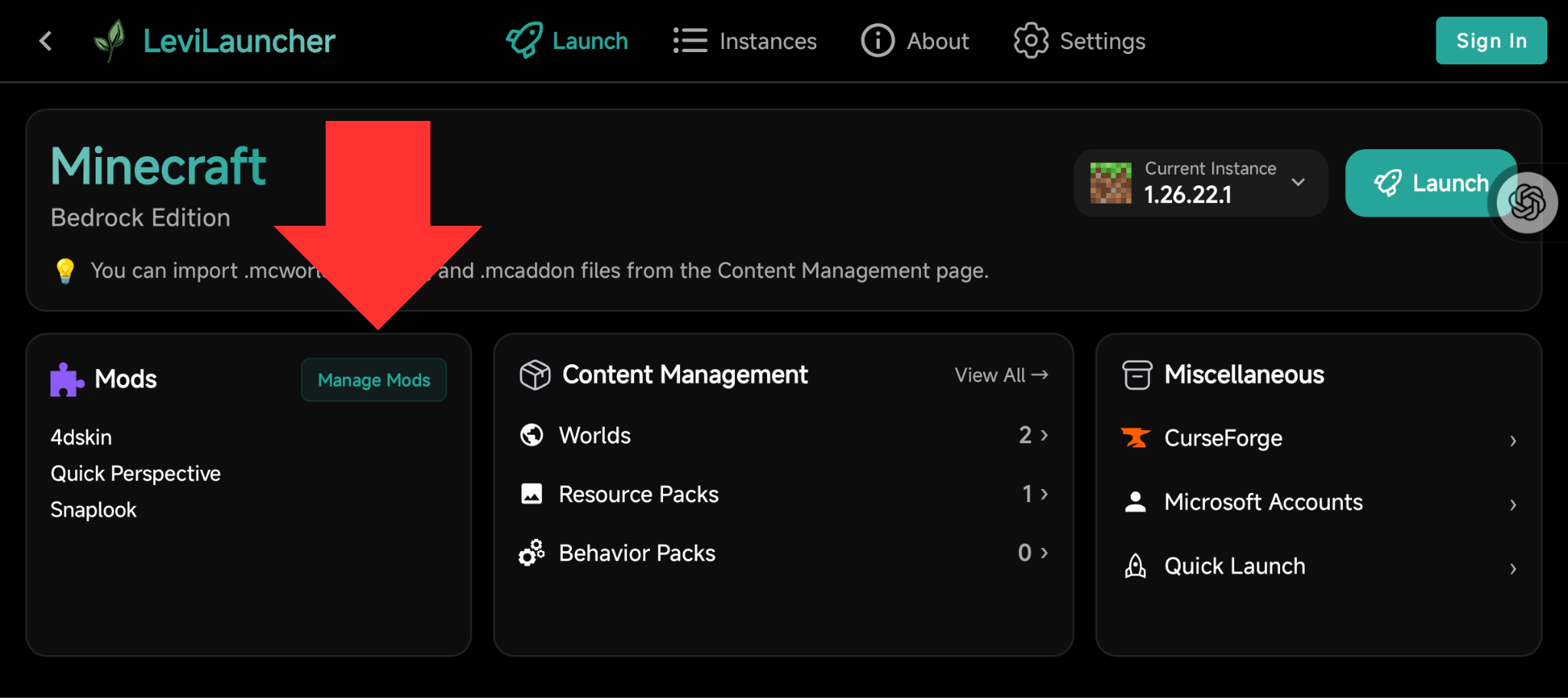Click the info circle icon beside About
The width and height of the screenshot is (1568, 698).
(877, 41)
